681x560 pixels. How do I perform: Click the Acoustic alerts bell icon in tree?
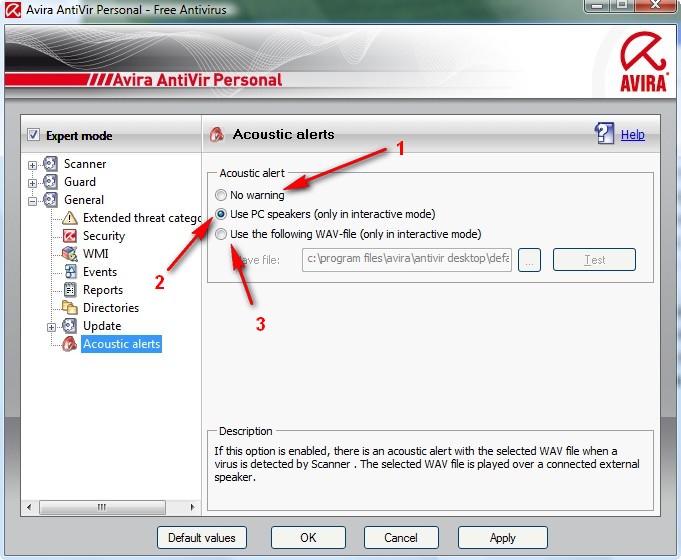pyautogui.click(x=69, y=344)
